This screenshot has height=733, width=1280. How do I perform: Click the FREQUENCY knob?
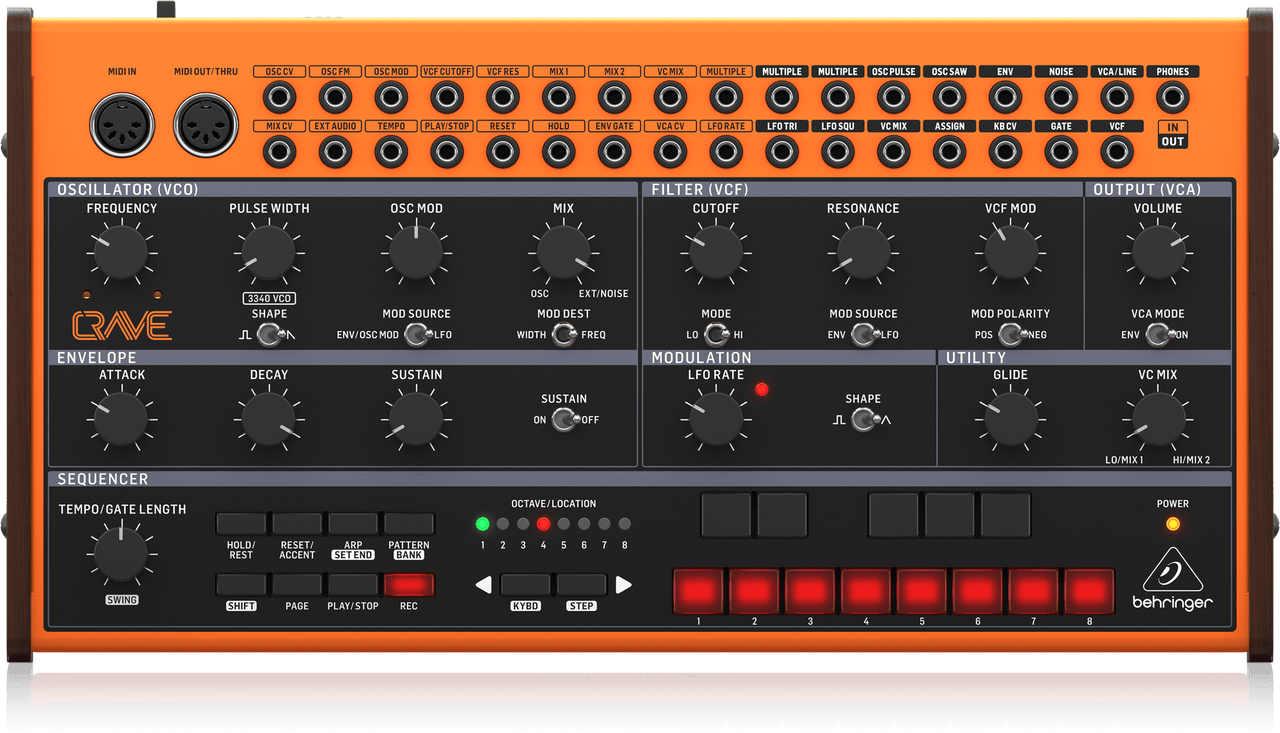[x=121, y=252]
